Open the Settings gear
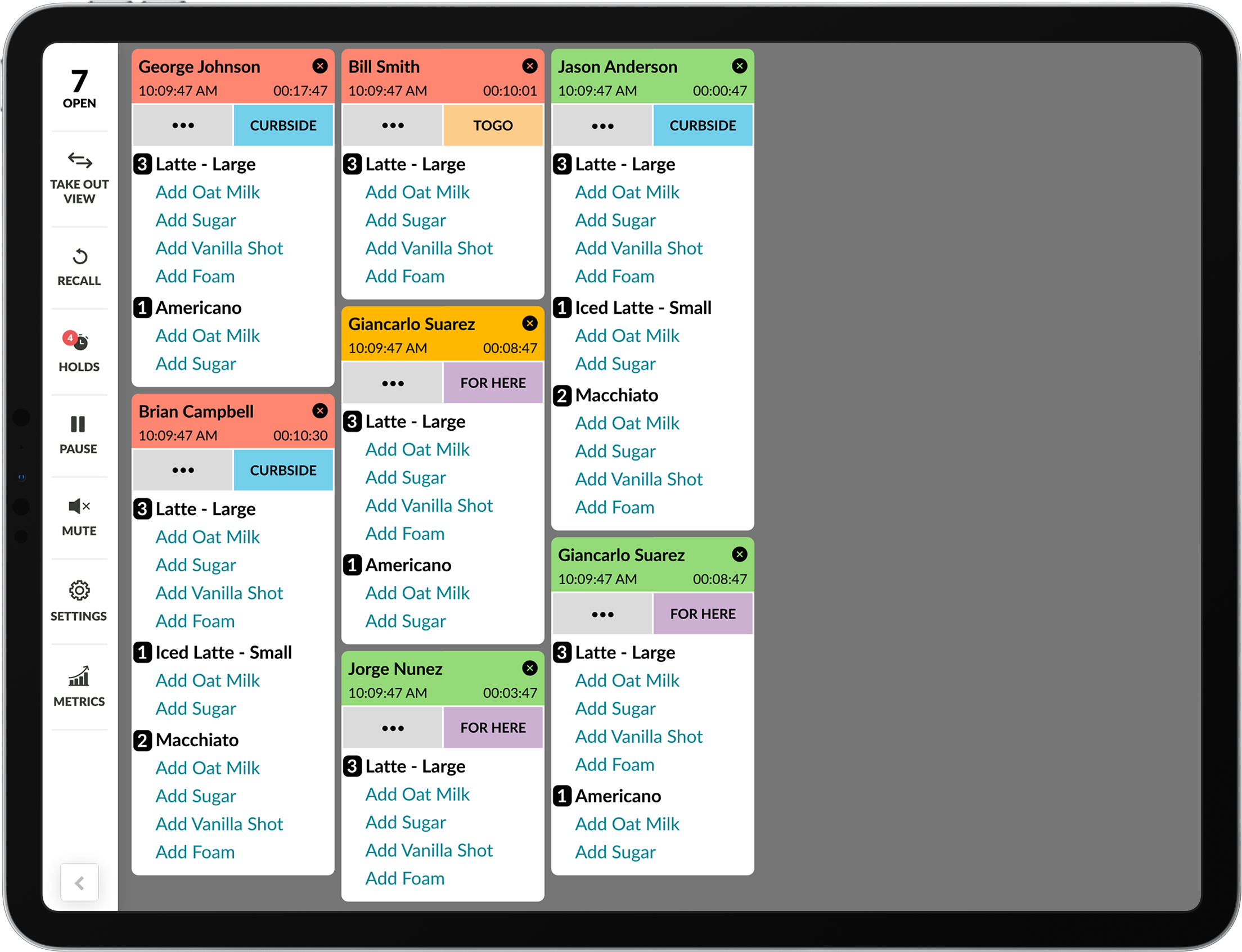Screen dimensions: 1242x952 tap(79, 601)
